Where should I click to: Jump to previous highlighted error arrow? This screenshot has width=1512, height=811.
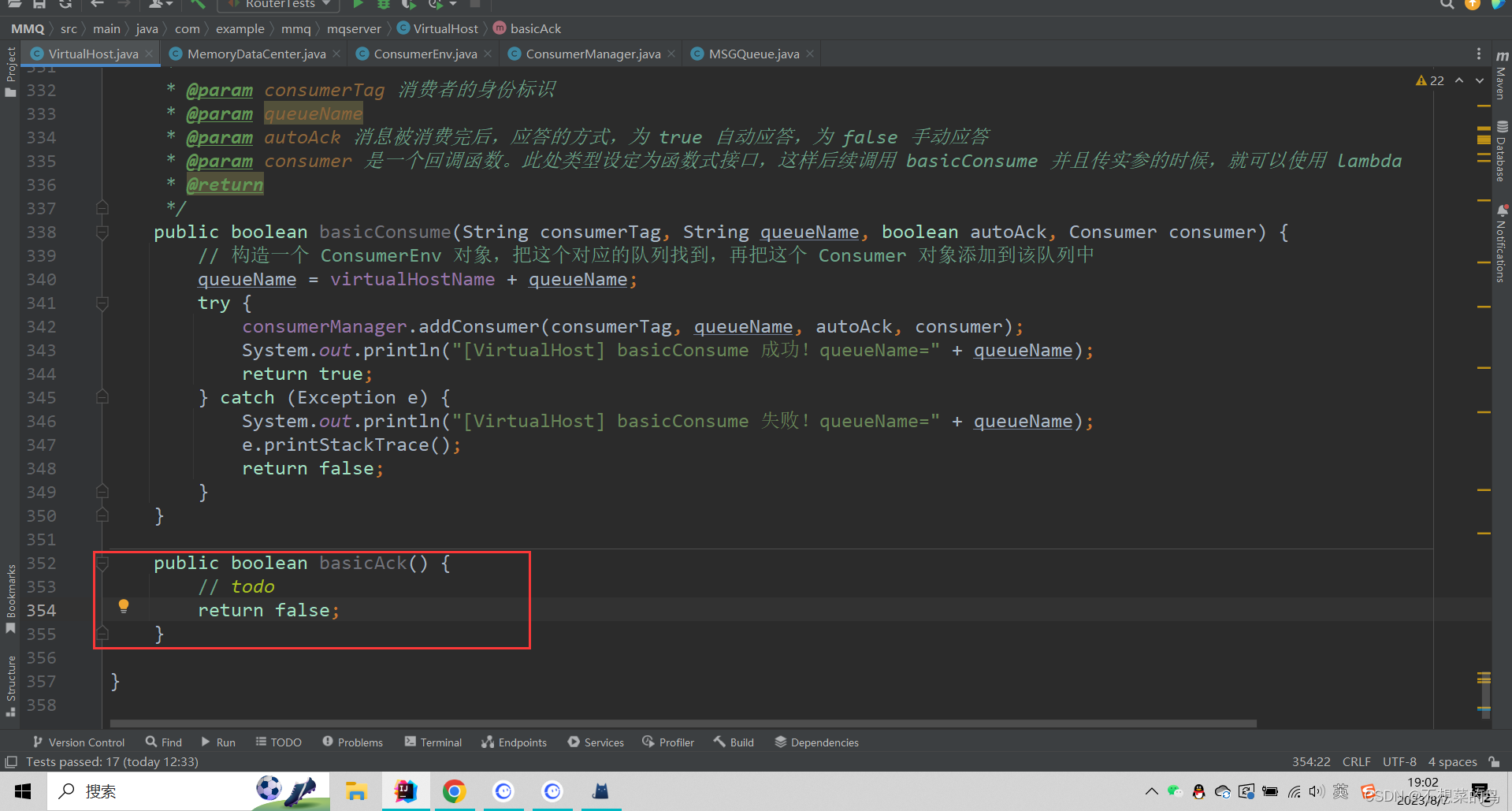(1459, 80)
